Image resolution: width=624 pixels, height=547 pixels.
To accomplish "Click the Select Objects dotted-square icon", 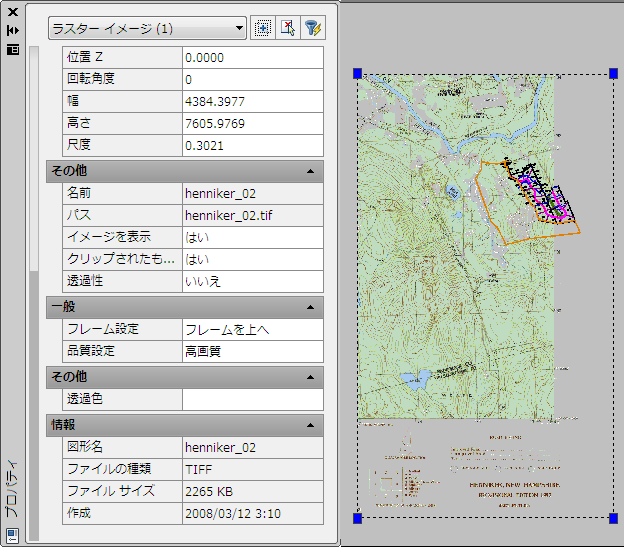I will pyautogui.click(x=263, y=28).
